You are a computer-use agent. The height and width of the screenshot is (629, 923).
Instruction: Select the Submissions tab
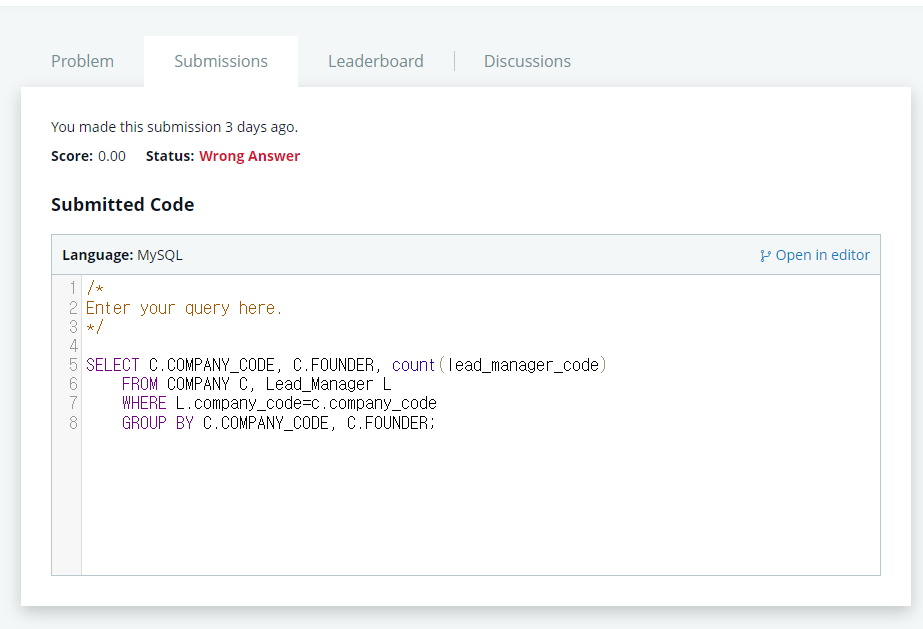point(221,61)
